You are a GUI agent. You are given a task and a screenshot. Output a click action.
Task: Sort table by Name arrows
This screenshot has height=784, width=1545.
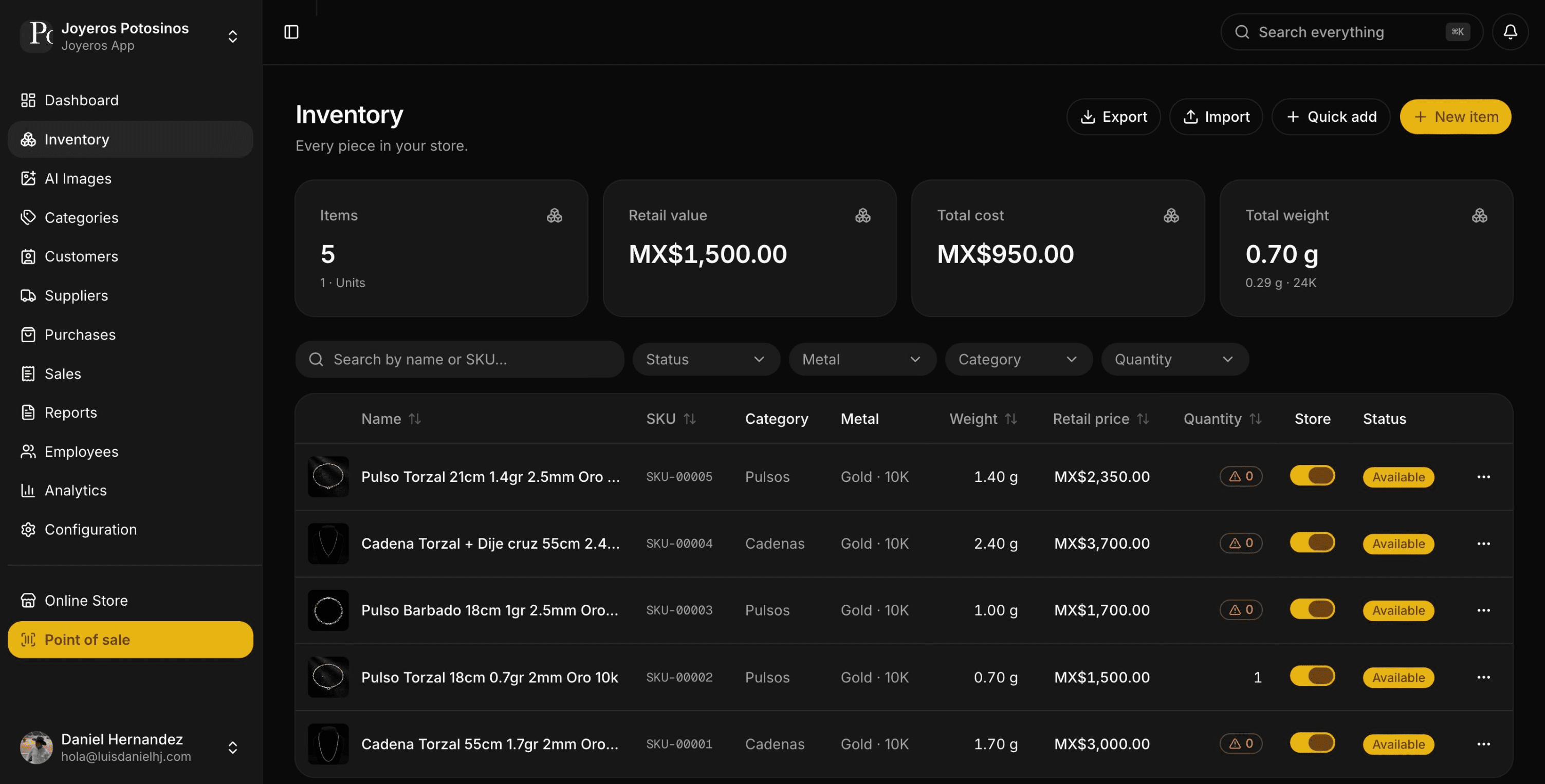pyautogui.click(x=414, y=418)
